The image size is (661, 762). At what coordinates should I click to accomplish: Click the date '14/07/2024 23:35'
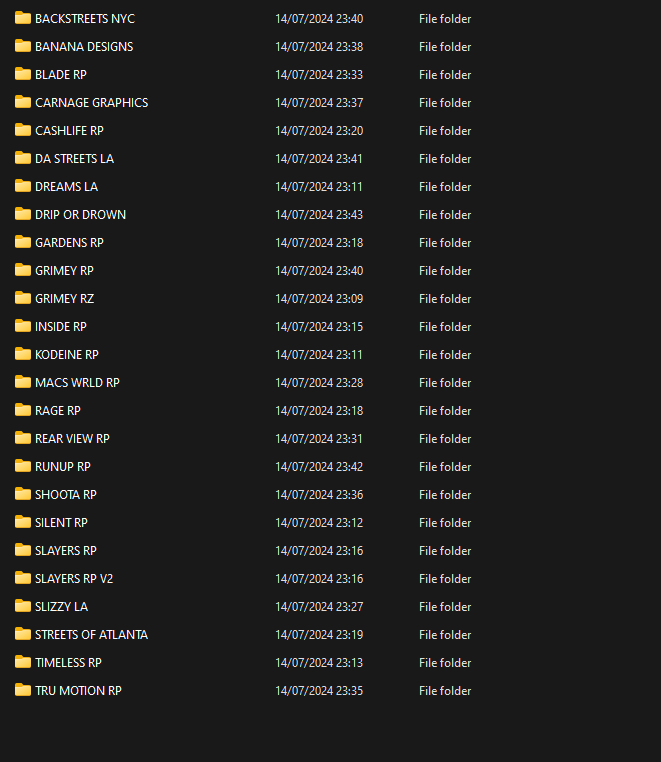[x=319, y=691]
